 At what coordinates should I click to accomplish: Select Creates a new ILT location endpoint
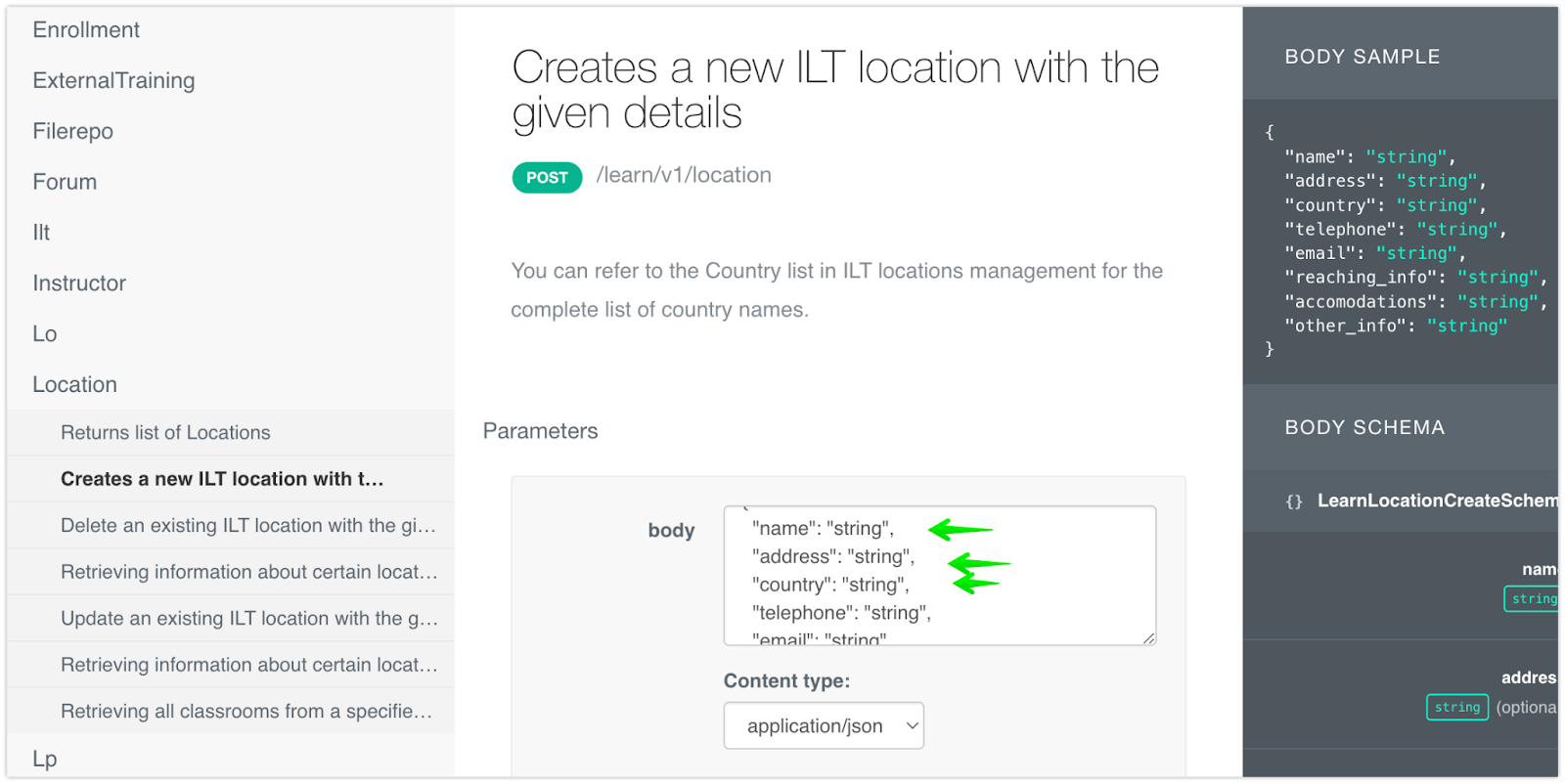click(x=222, y=479)
